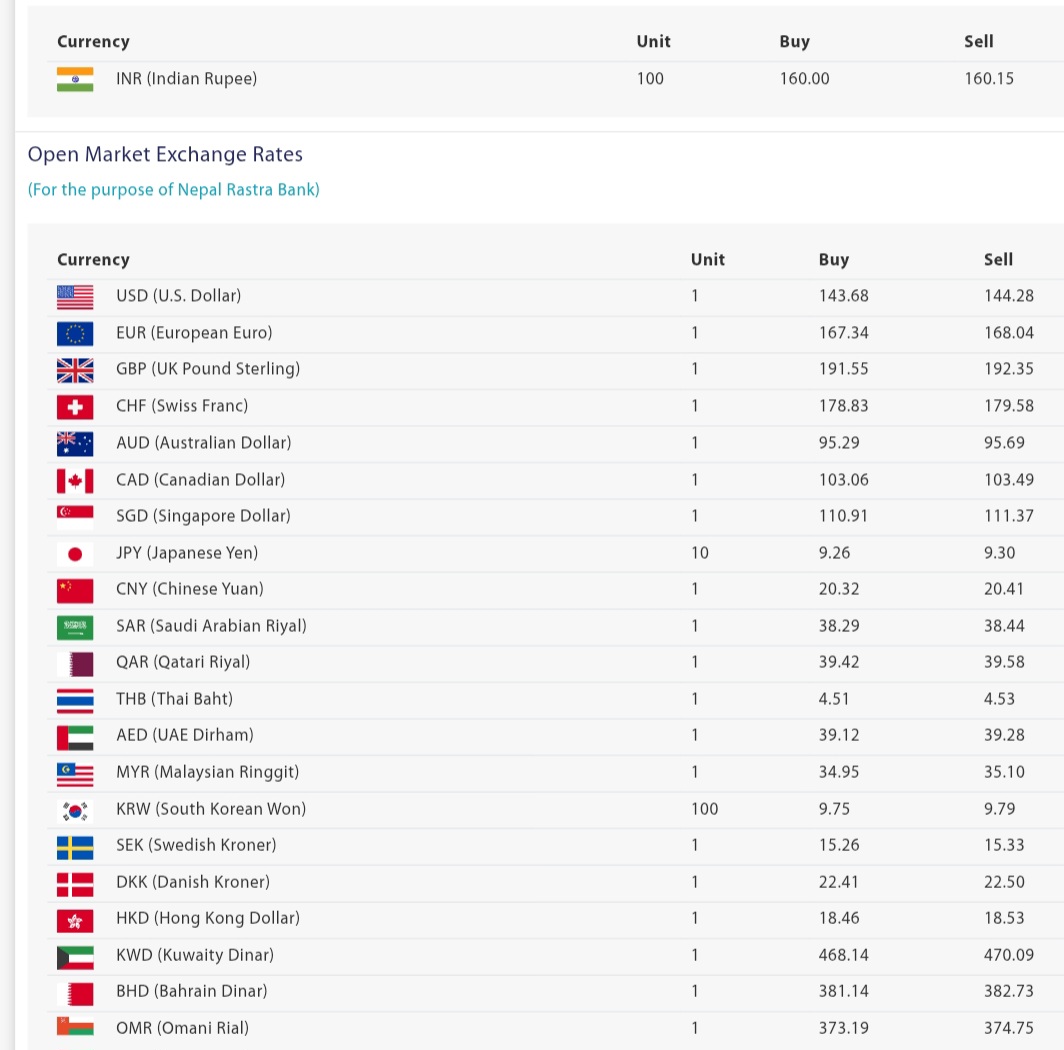Click the Open Market Exchange Rates heading

click(165, 155)
